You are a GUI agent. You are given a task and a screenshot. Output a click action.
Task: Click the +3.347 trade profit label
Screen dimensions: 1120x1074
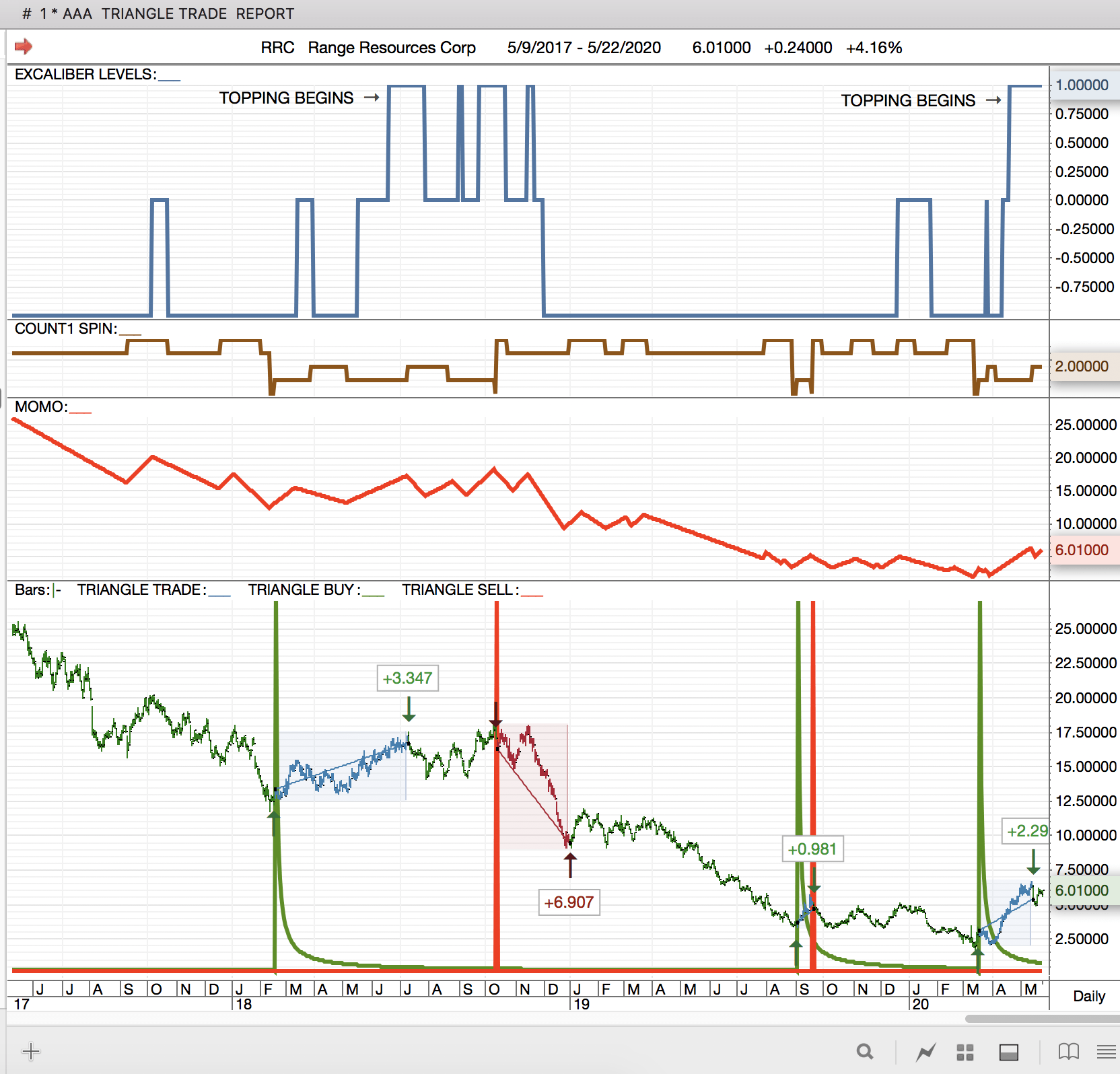pos(407,678)
